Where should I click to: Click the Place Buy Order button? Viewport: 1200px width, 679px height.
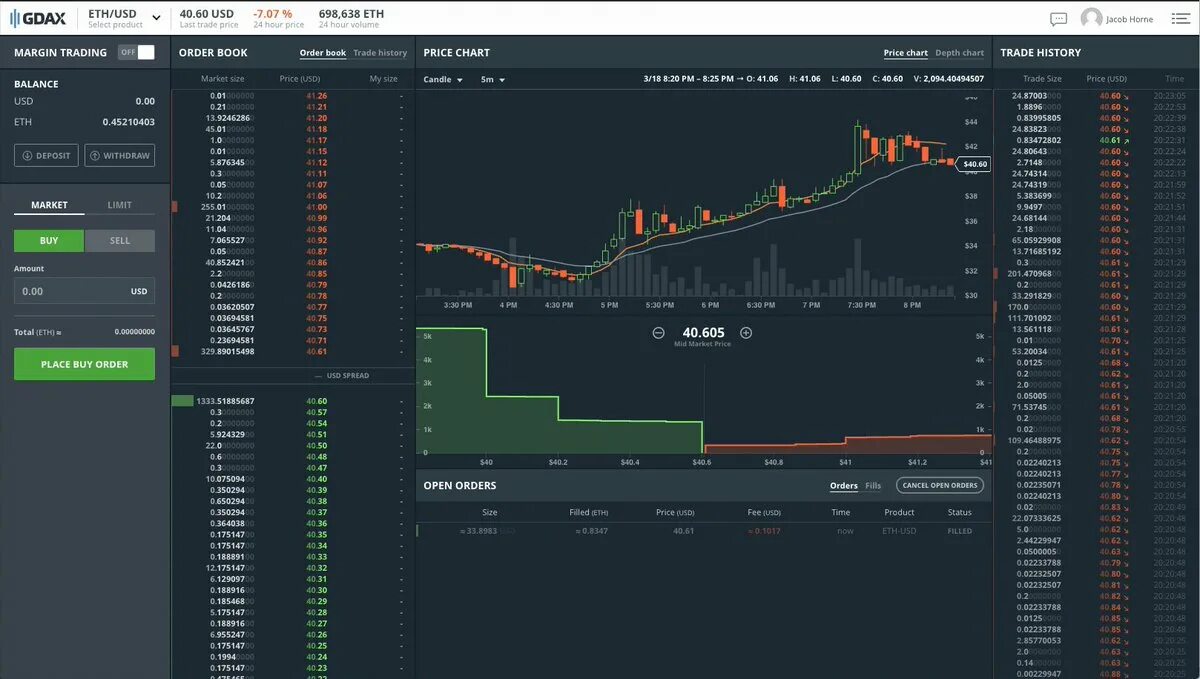[x=83, y=364]
